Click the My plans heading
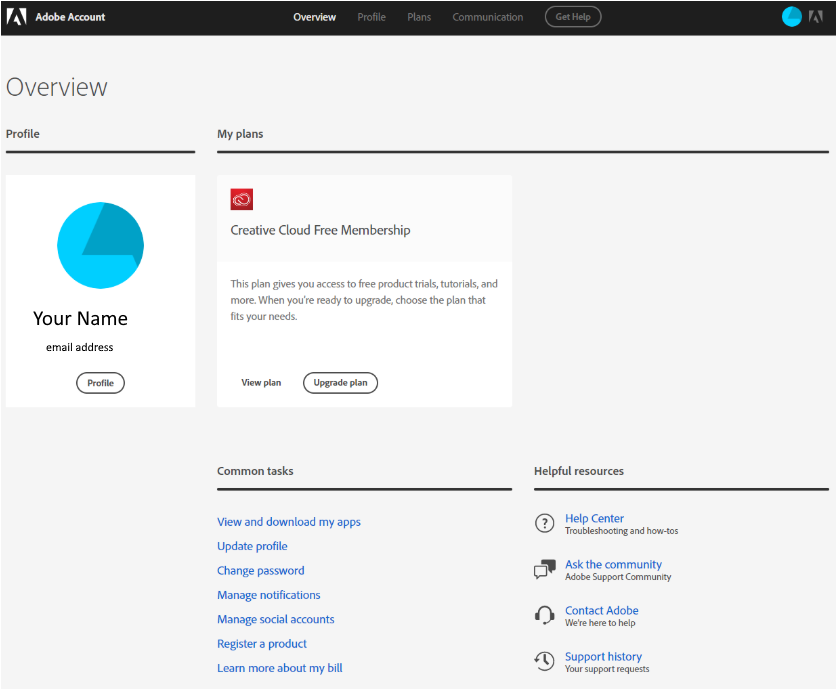Screen dimensions: 838x690 pos(240,134)
